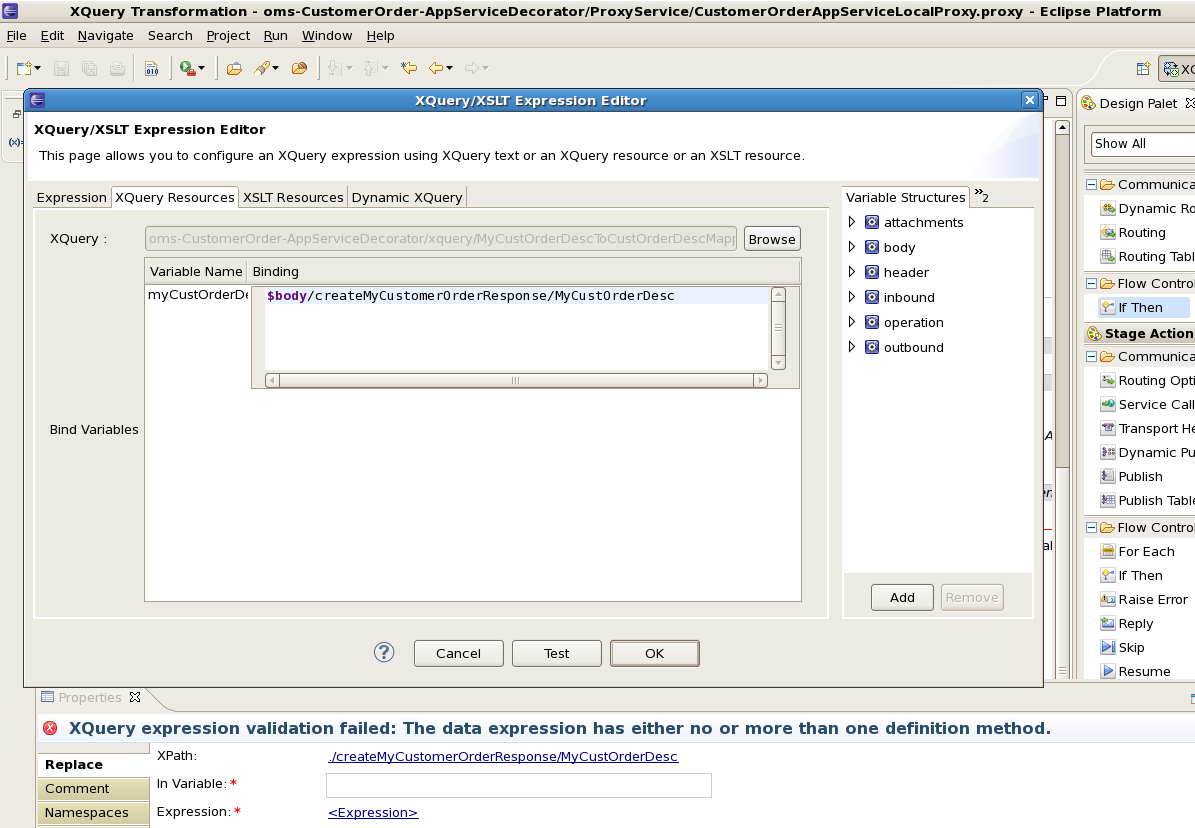Select the myCustOrderDesc variable name cell

[197, 294]
